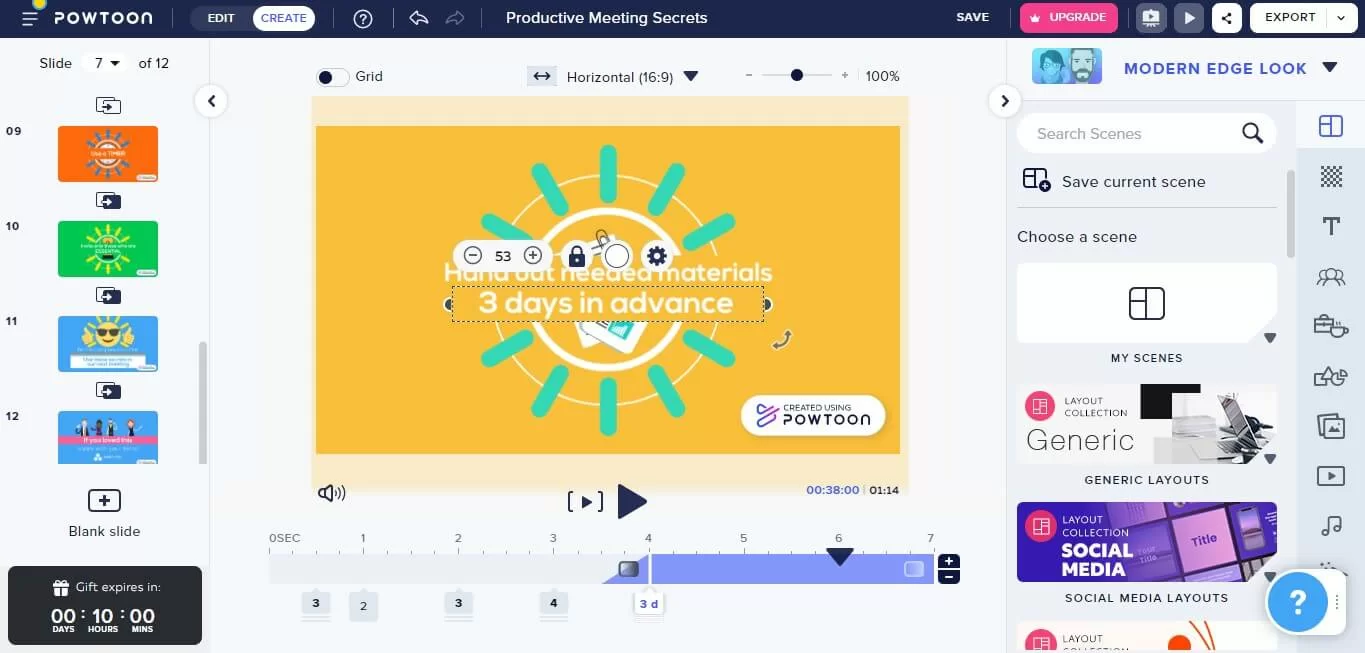1365x653 pixels.
Task: Switch to CREATE mode
Action: pos(284,17)
